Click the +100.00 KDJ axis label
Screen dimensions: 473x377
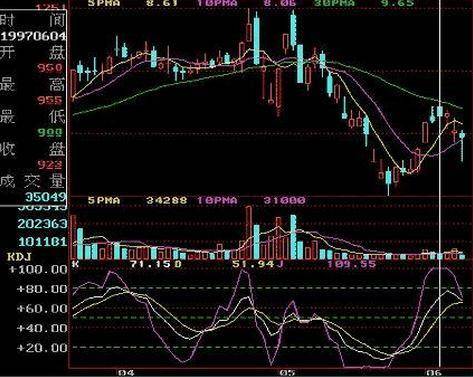point(38,269)
